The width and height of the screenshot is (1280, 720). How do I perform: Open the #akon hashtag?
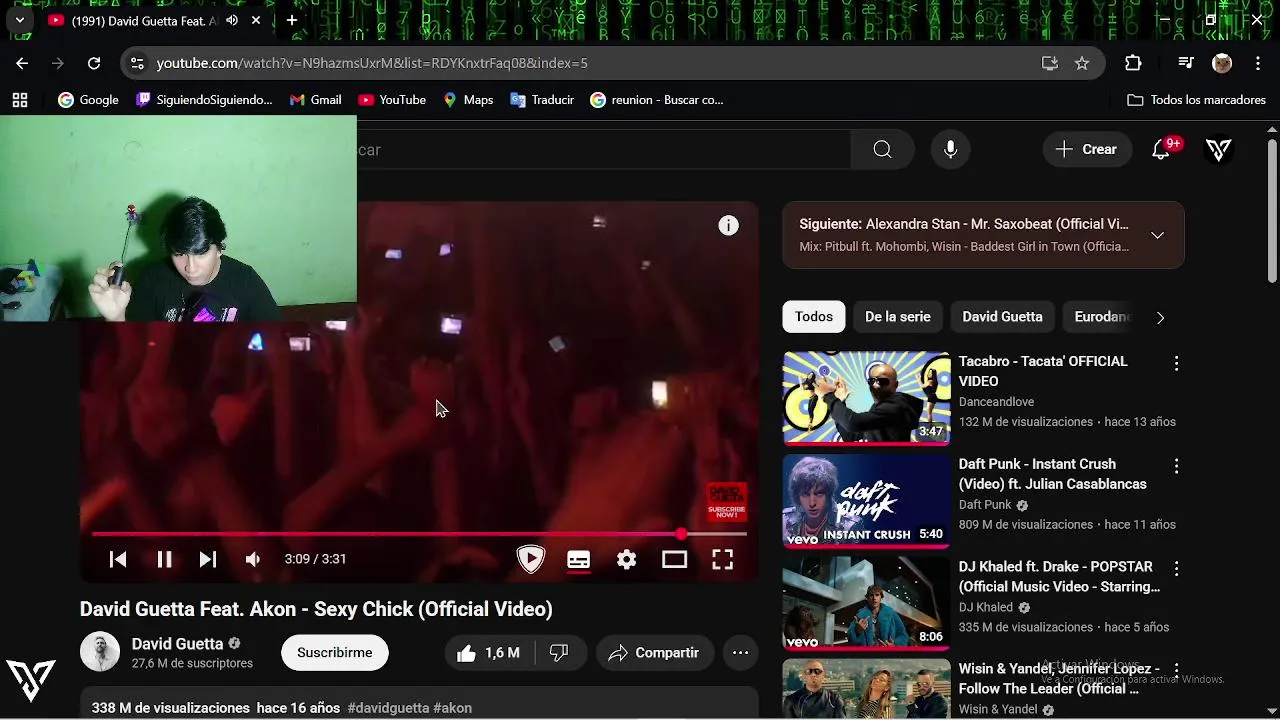tap(452, 708)
